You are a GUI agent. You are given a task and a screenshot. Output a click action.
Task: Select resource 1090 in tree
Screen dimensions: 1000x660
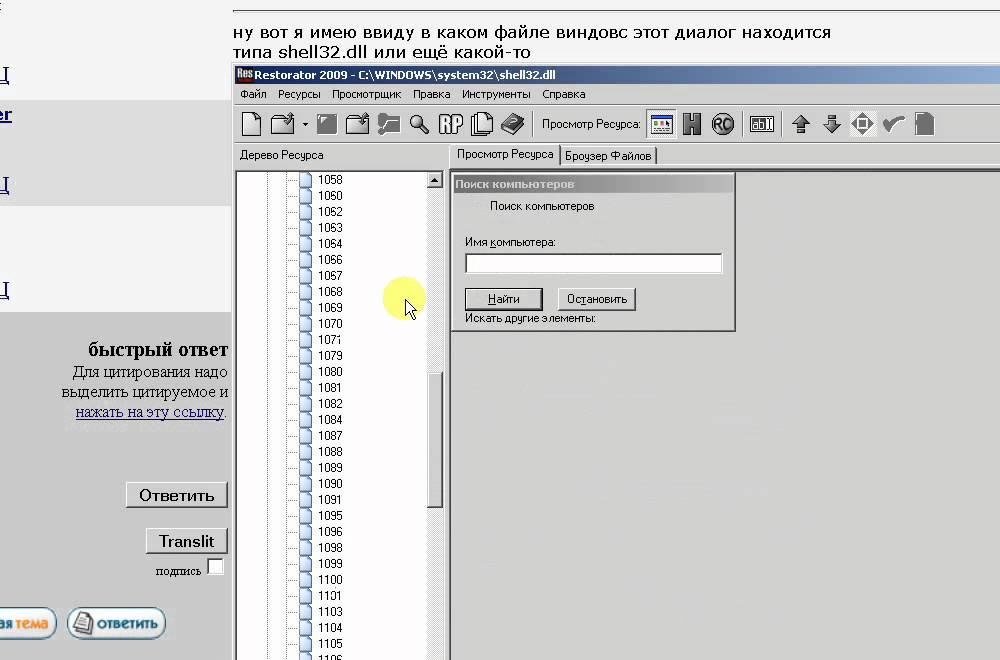tap(330, 483)
